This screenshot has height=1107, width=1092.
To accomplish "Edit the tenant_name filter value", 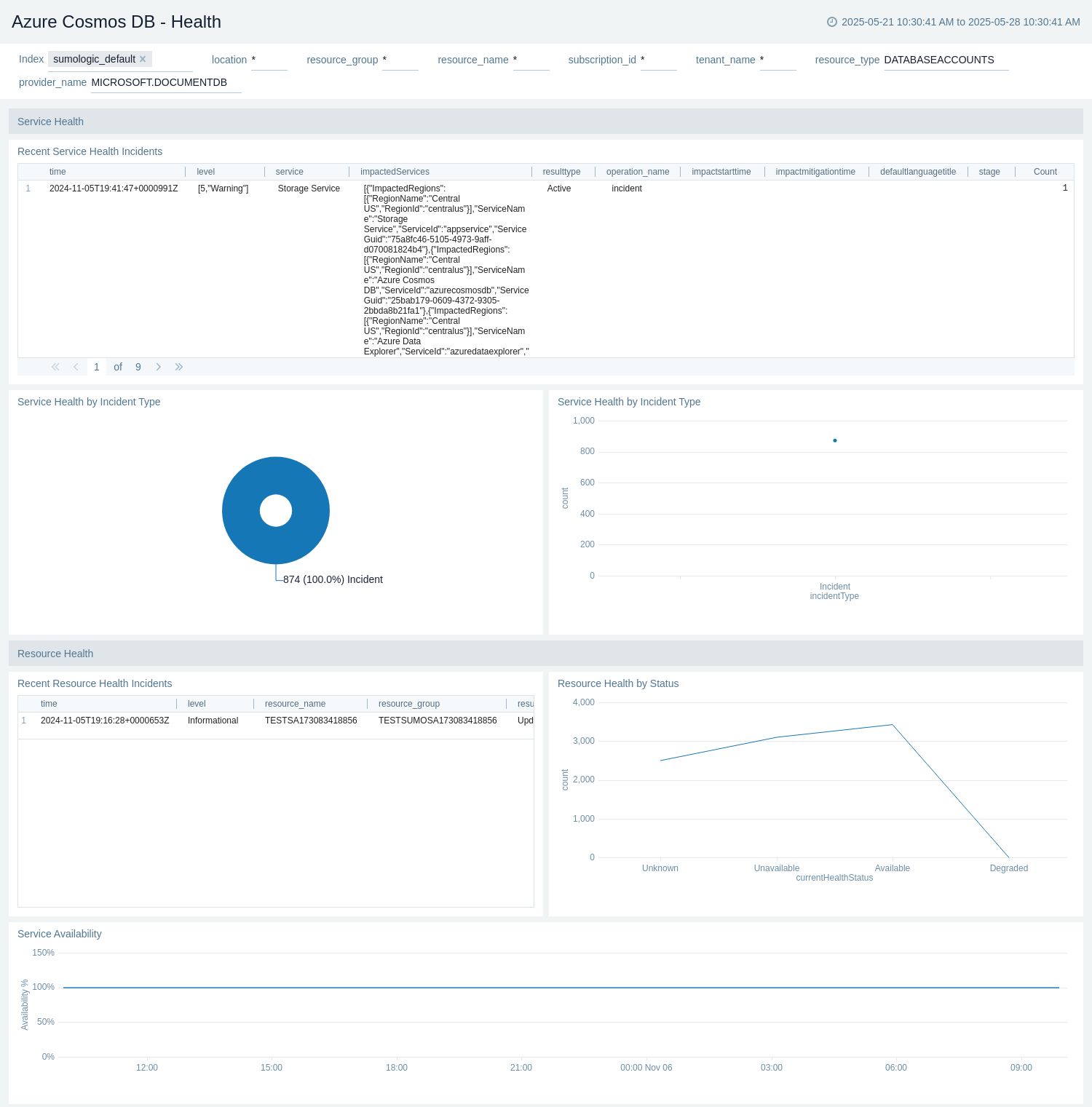I will [x=778, y=60].
